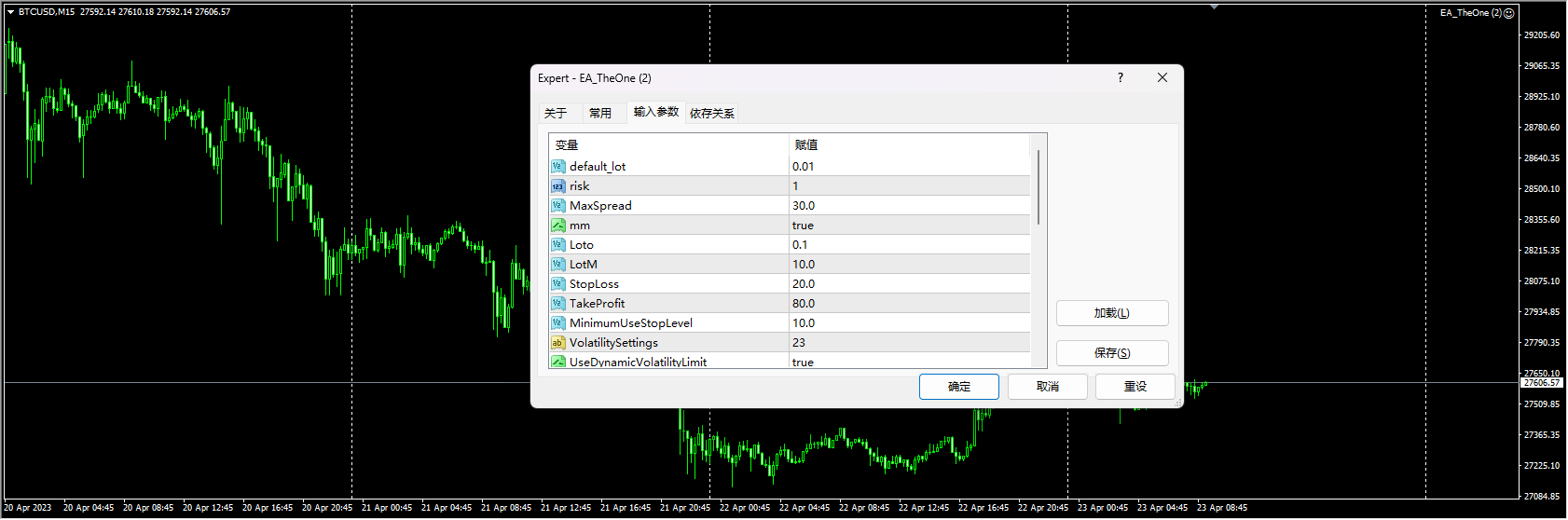Cancel with the 取消 button
Screen dimensions: 1568x520
(1048, 387)
